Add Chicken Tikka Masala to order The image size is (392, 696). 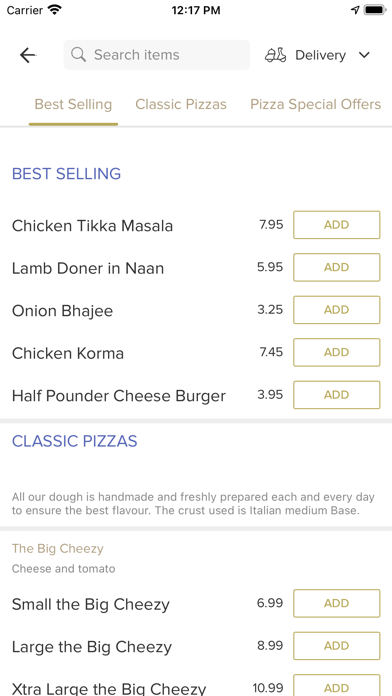(337, 225)
